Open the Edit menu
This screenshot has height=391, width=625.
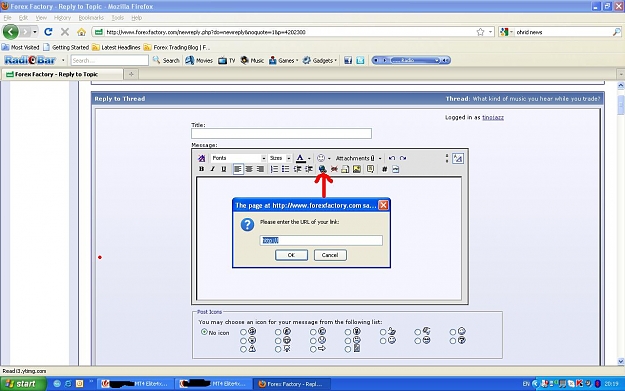(x=24, y=18)
